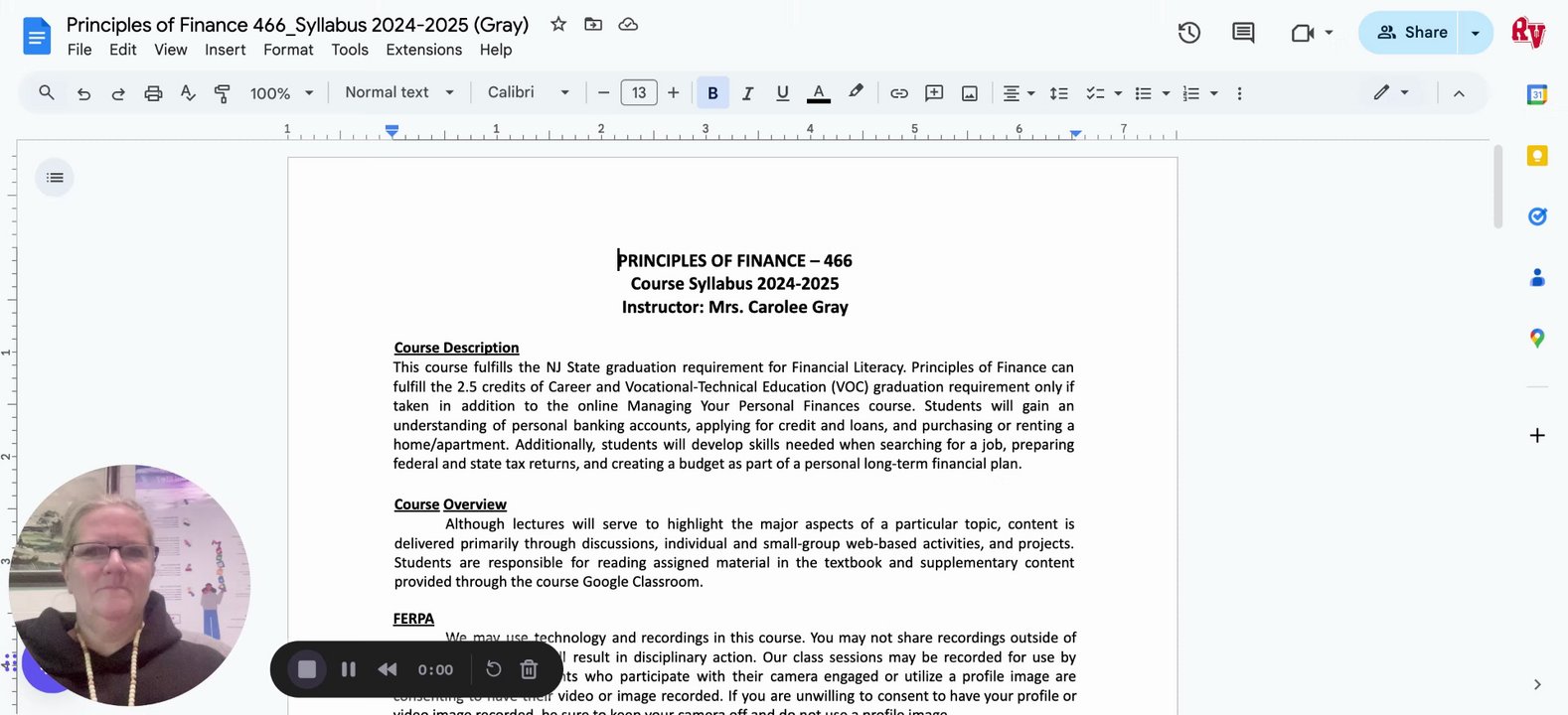
Task: Open the editing mode pencil dropdown
Action: click(1391, 92)
